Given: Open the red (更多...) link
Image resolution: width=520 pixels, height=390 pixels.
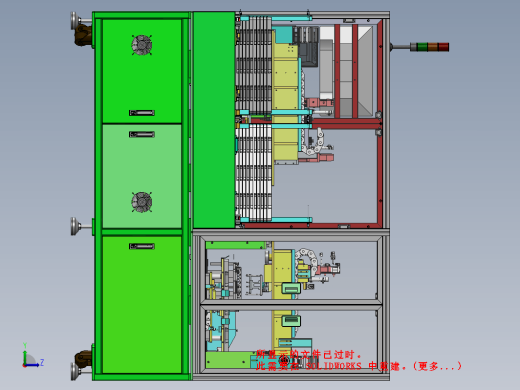Looking at the screenshot, I should pyautogui.click(x=437, y=366).
